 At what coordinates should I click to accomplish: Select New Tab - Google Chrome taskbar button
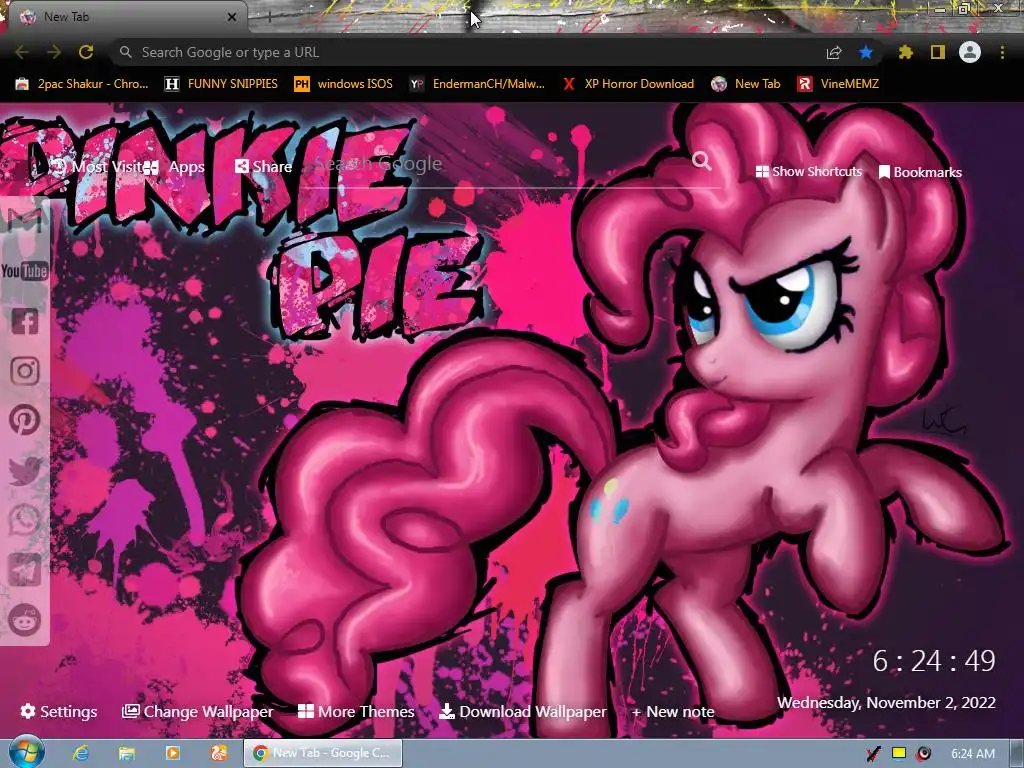click(x=323, y=753)
